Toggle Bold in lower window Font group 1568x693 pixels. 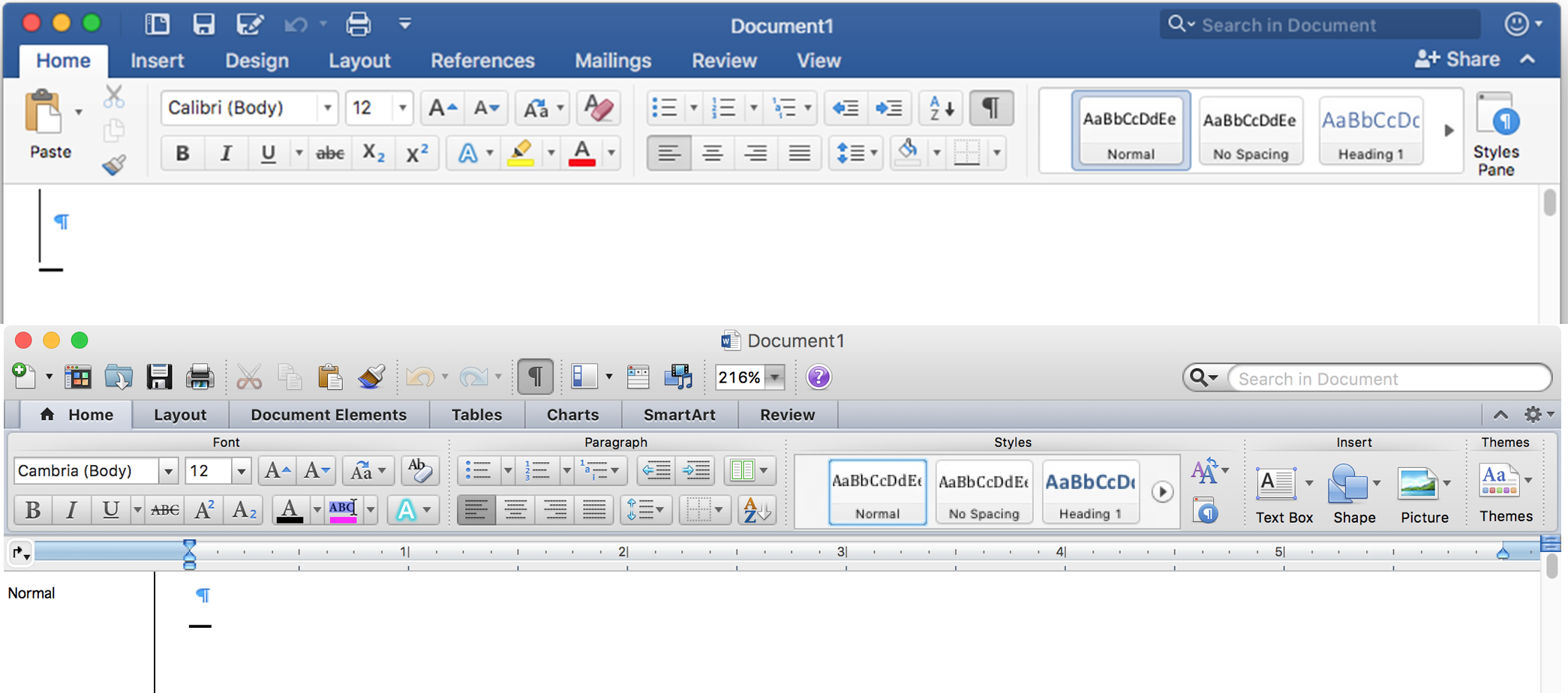pos(32,510)
